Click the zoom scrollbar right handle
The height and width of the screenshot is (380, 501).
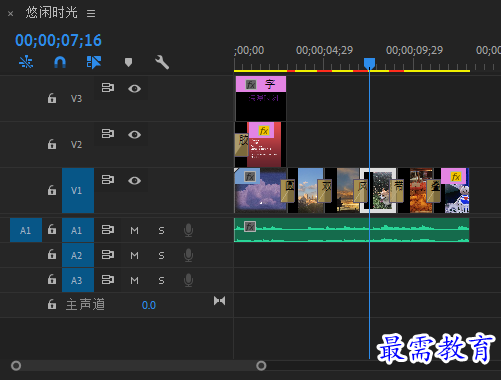pyautogui.click(x=261, y=366)
